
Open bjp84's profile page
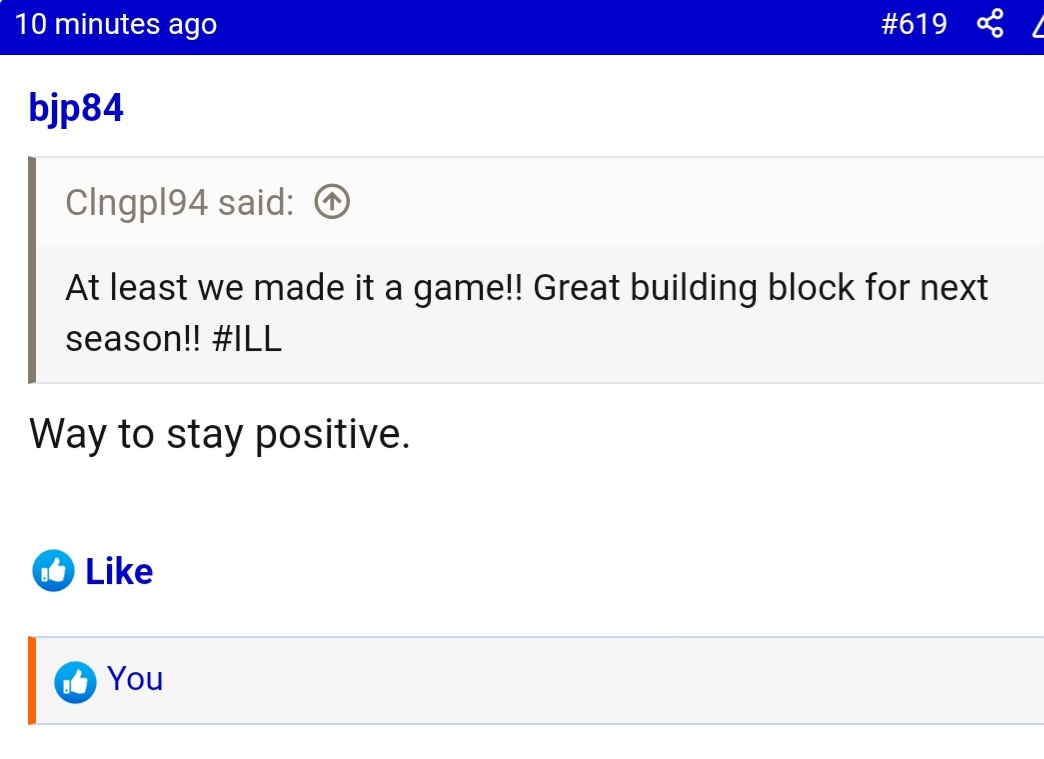pos(76,108)
